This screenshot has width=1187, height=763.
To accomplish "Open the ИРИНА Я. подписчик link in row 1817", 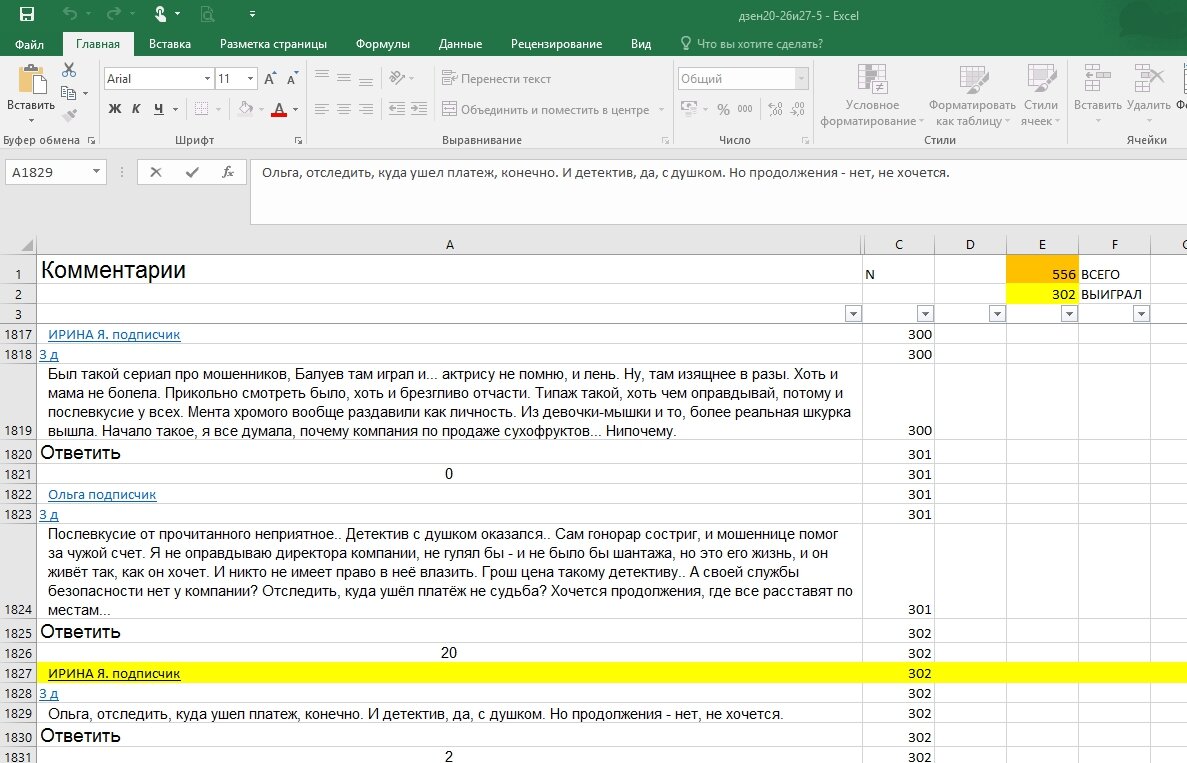I will [x=114, y=334].
